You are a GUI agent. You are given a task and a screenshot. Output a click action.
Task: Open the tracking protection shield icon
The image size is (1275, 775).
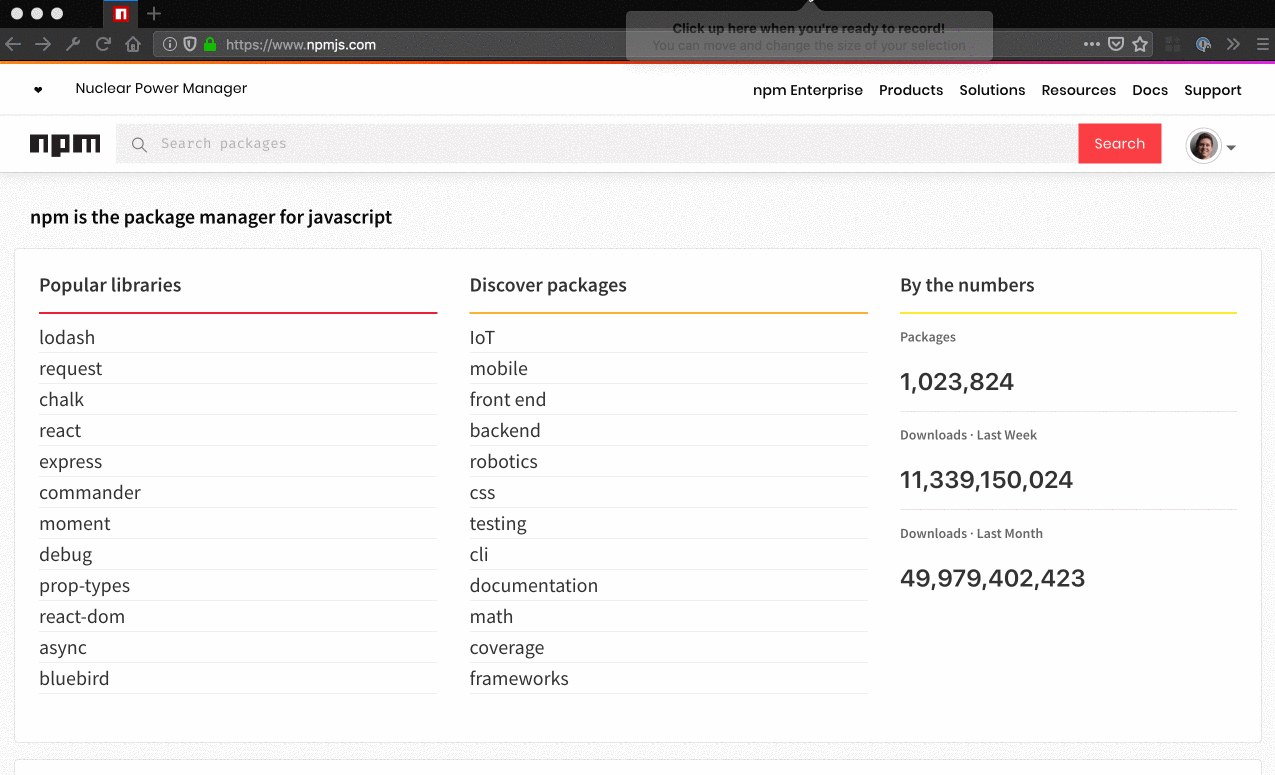tap(190, 44)
